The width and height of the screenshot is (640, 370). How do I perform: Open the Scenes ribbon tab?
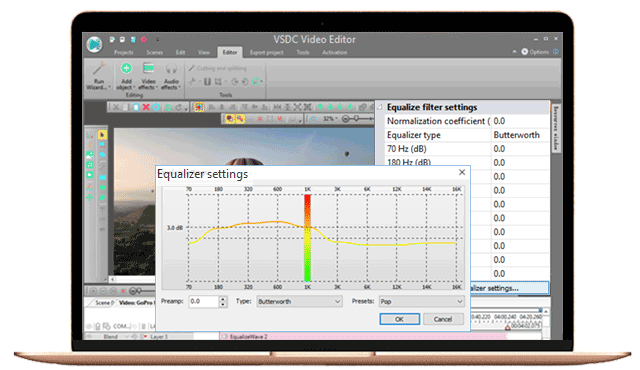pos(154,52)
